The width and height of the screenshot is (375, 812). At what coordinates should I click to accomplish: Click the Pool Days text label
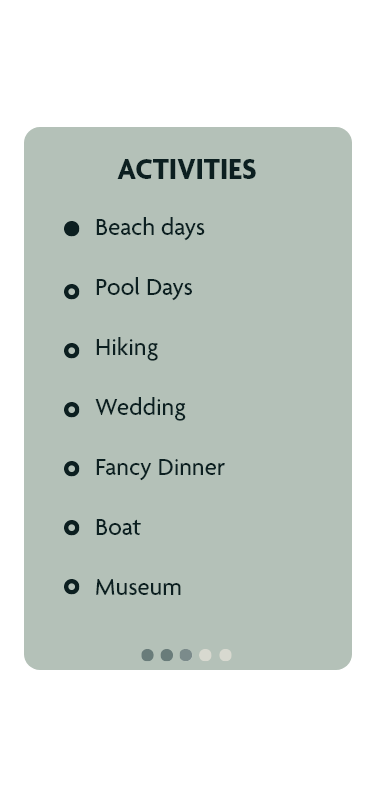pos(143,288)
